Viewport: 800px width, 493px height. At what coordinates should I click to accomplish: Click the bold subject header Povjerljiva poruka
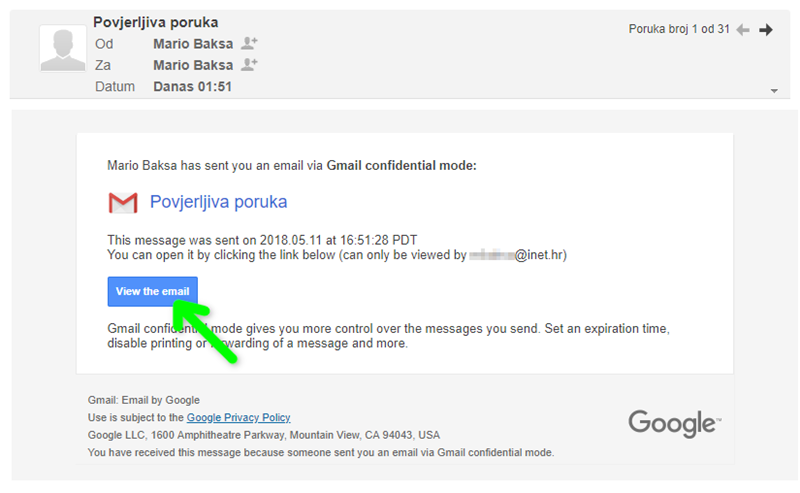click(156, 22)
